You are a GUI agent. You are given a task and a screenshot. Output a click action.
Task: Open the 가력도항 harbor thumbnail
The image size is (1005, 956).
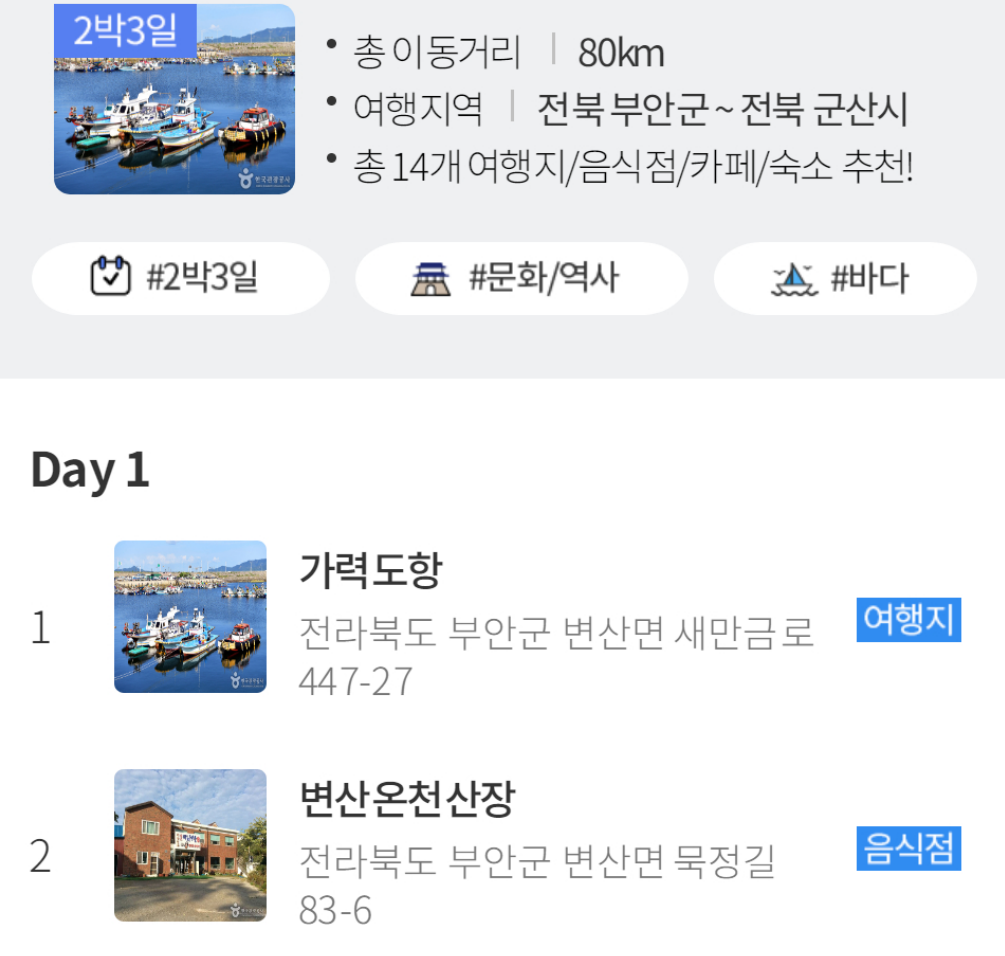(190, 616)
